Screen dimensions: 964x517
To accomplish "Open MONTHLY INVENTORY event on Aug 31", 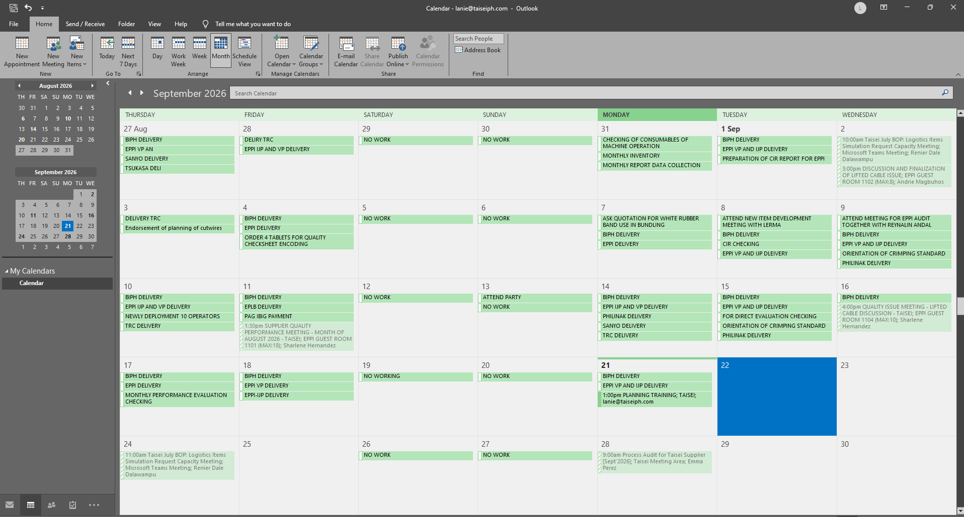I will (x=655, y=156).
